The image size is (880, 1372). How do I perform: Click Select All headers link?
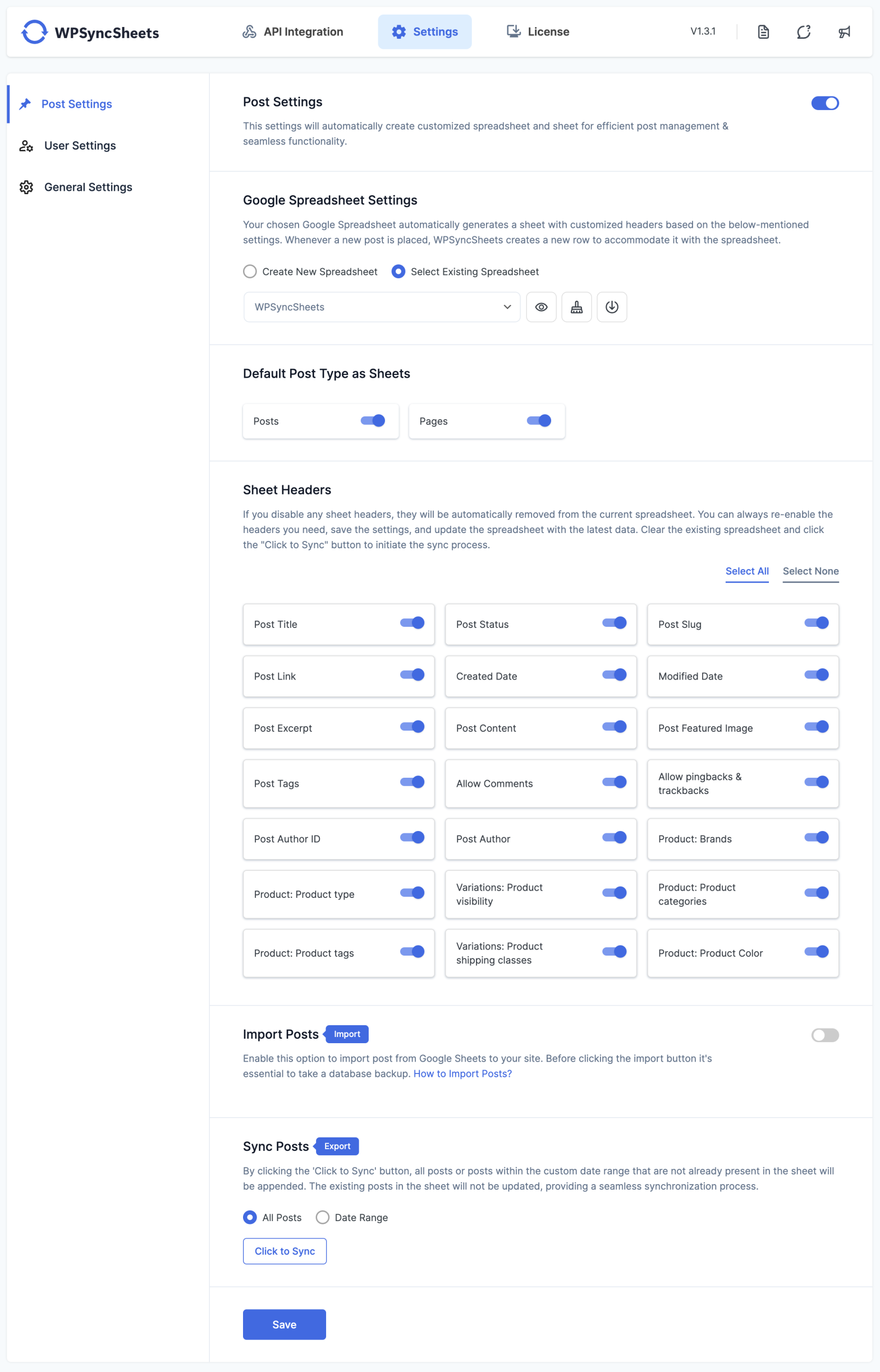click(748, 571)
